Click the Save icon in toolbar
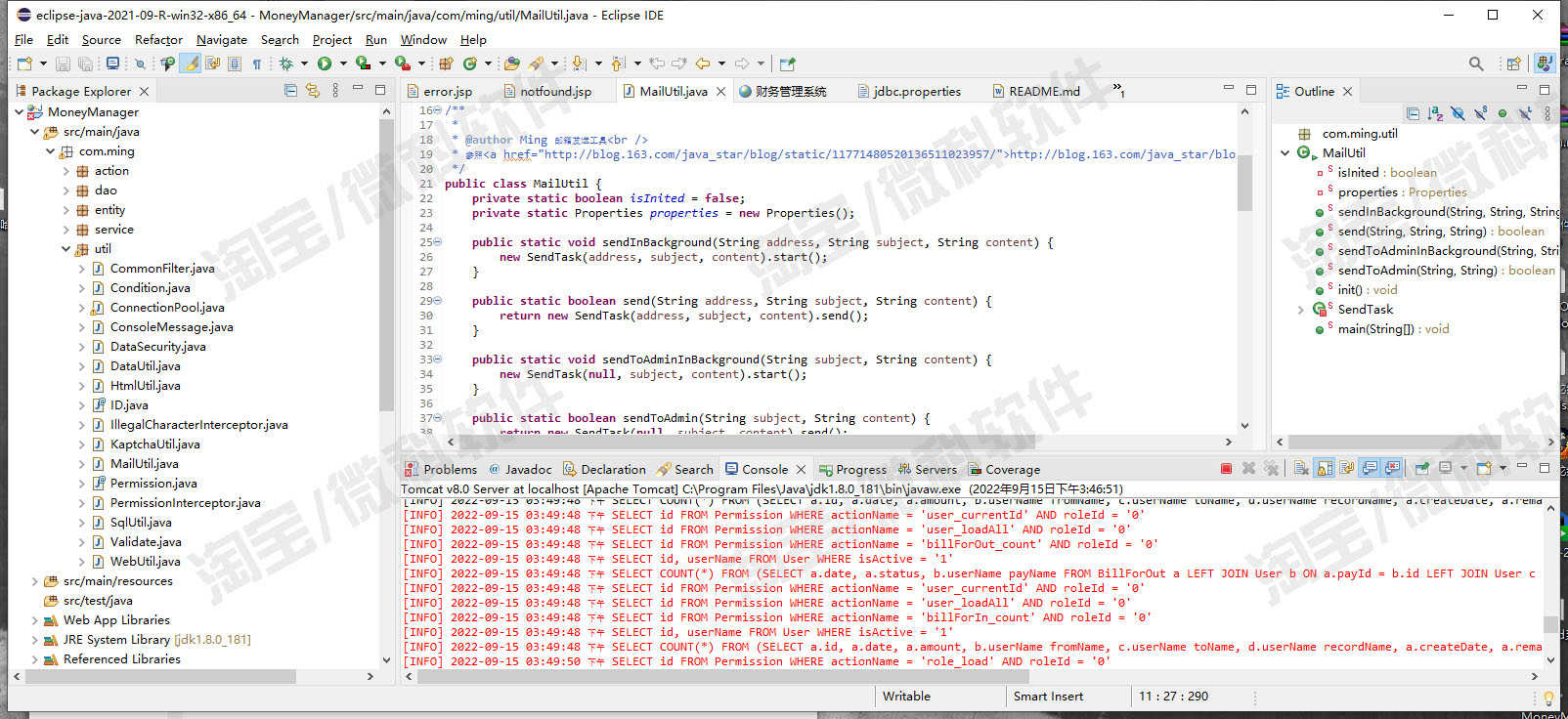Viewport: 1568px width, 719px height. tap(63, 63)
